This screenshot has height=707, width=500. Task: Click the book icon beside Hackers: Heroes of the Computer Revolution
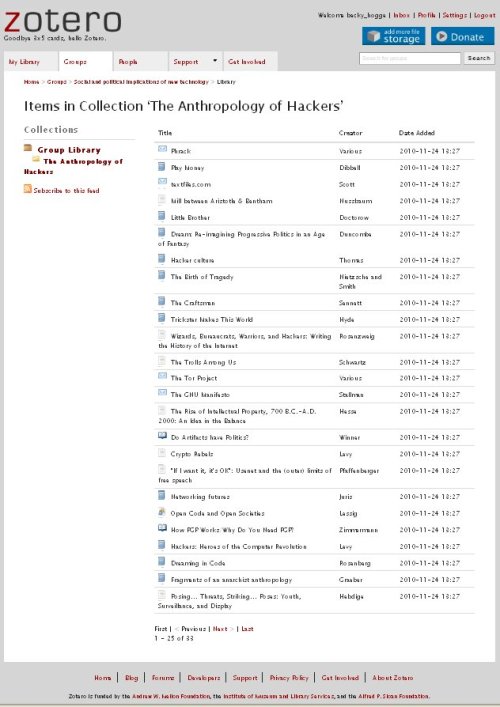click(x=161, y=545)
